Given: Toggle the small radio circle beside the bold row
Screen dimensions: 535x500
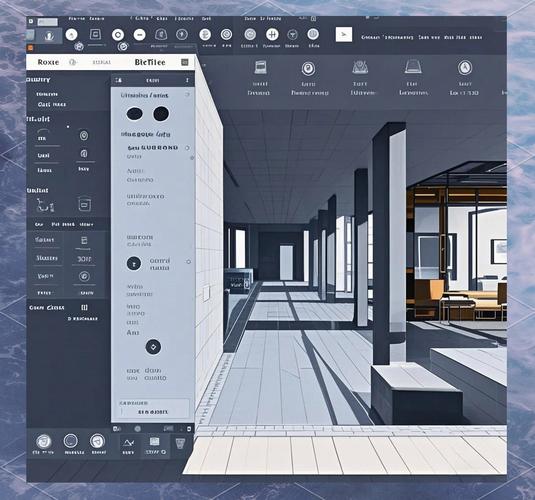Looking at the screenshot, I should click(187, 148).
